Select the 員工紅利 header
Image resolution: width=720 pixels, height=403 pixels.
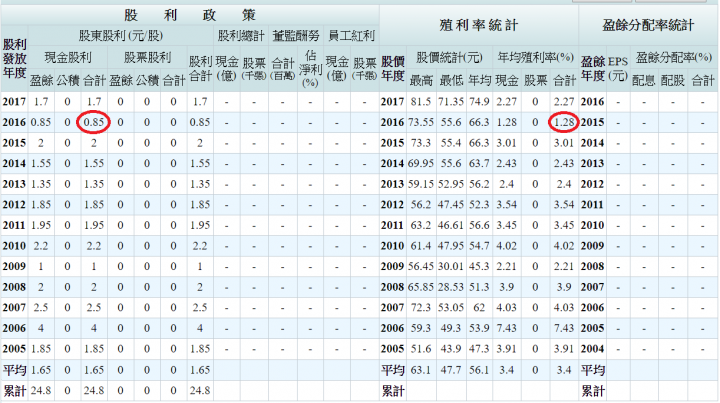351,35
